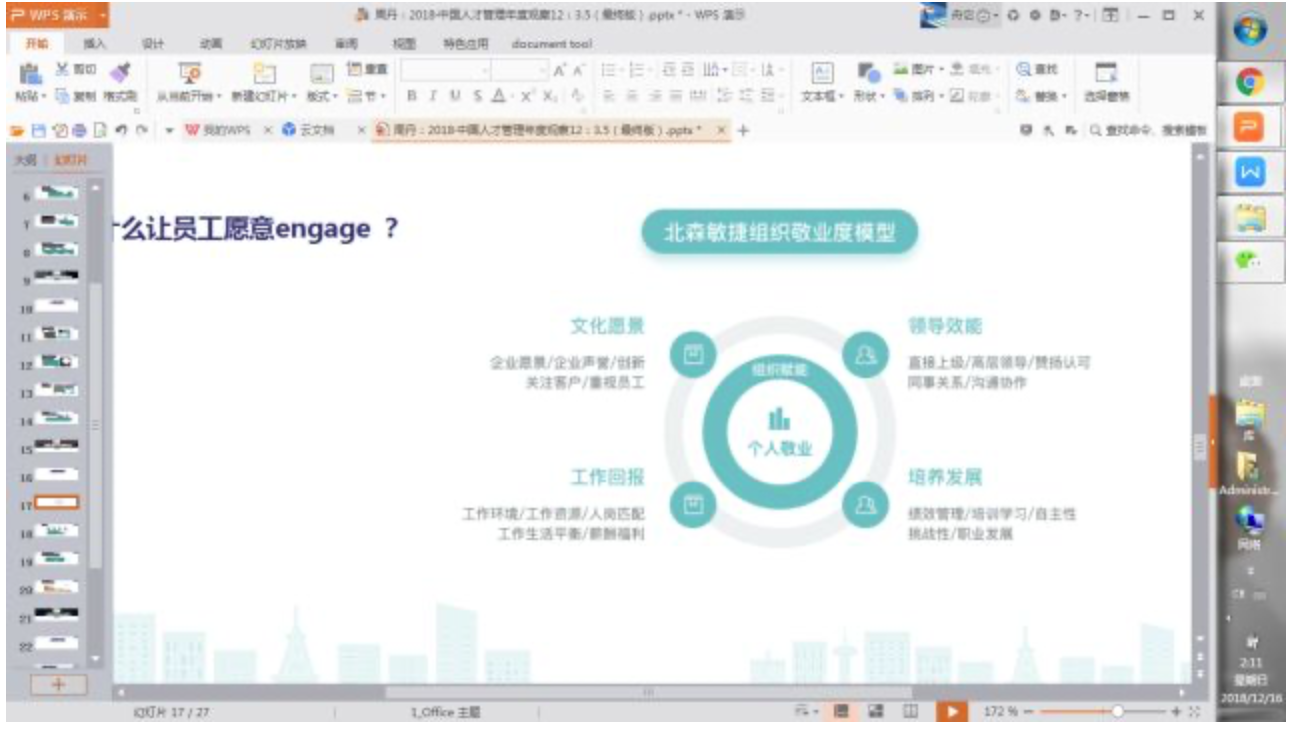Click the Find (查找) magnifier icon

[x=1024, y=70]
